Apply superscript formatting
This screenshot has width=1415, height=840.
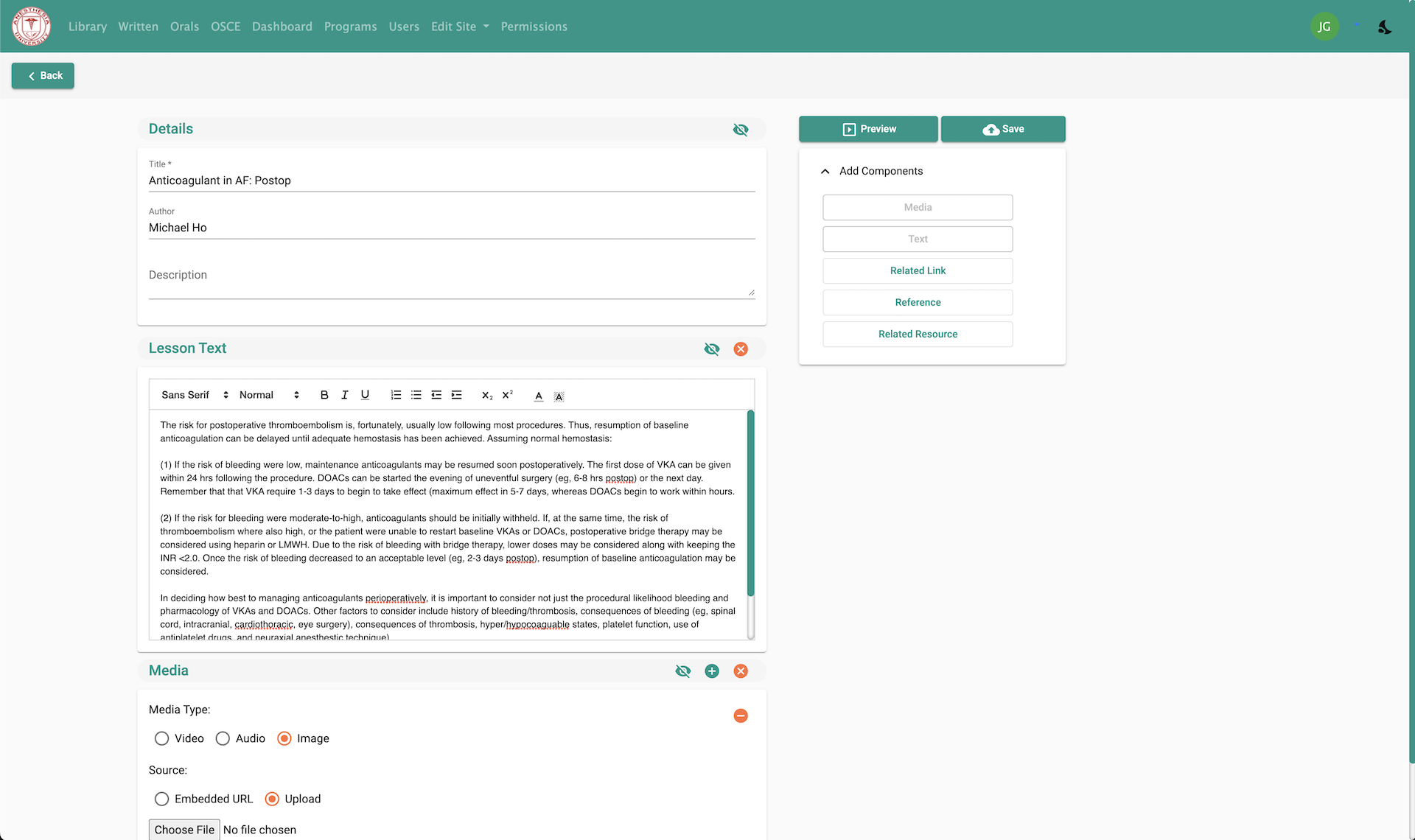pyautogui.click(x=507, y=395)
